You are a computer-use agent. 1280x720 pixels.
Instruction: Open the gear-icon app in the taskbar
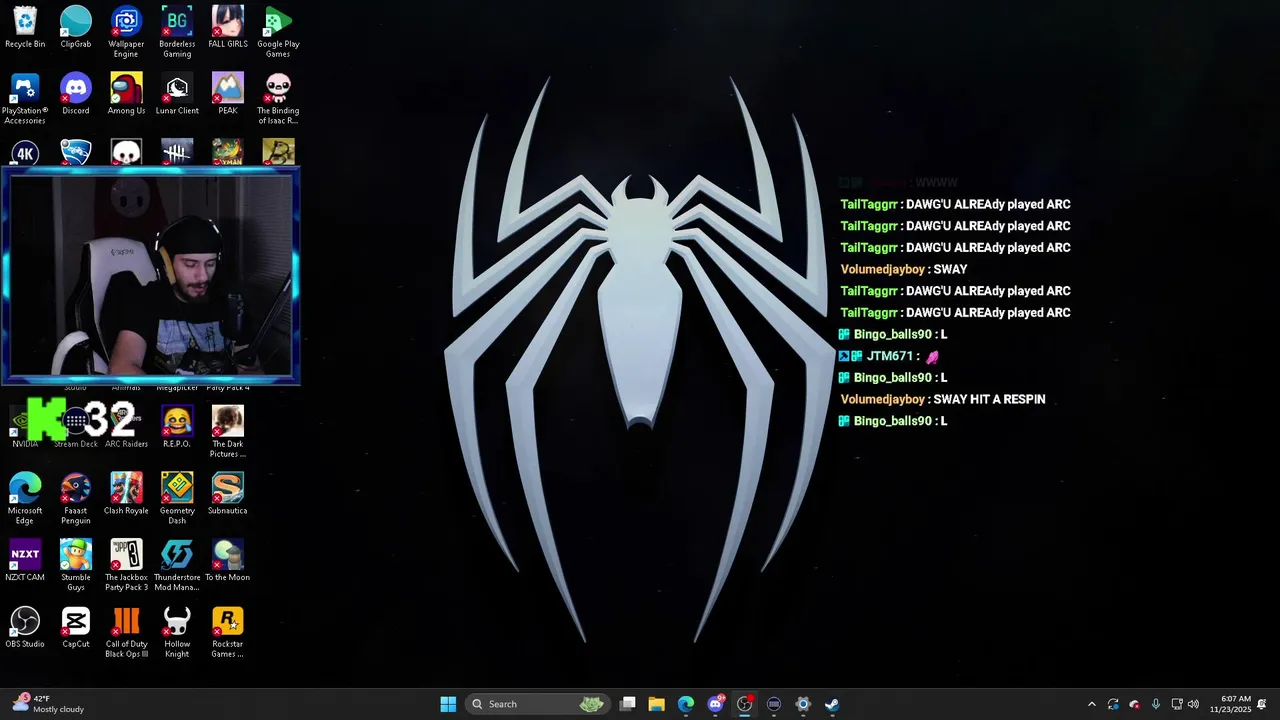click(x=803, y=704)
